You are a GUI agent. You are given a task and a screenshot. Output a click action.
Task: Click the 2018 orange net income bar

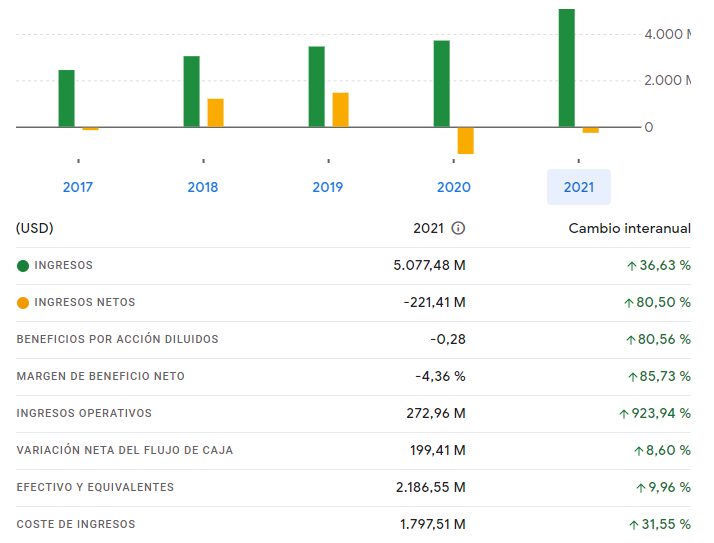coord(215,113)
